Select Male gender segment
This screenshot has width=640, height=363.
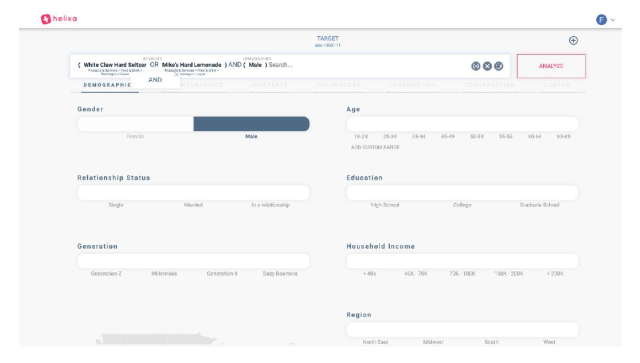[251, 124]
